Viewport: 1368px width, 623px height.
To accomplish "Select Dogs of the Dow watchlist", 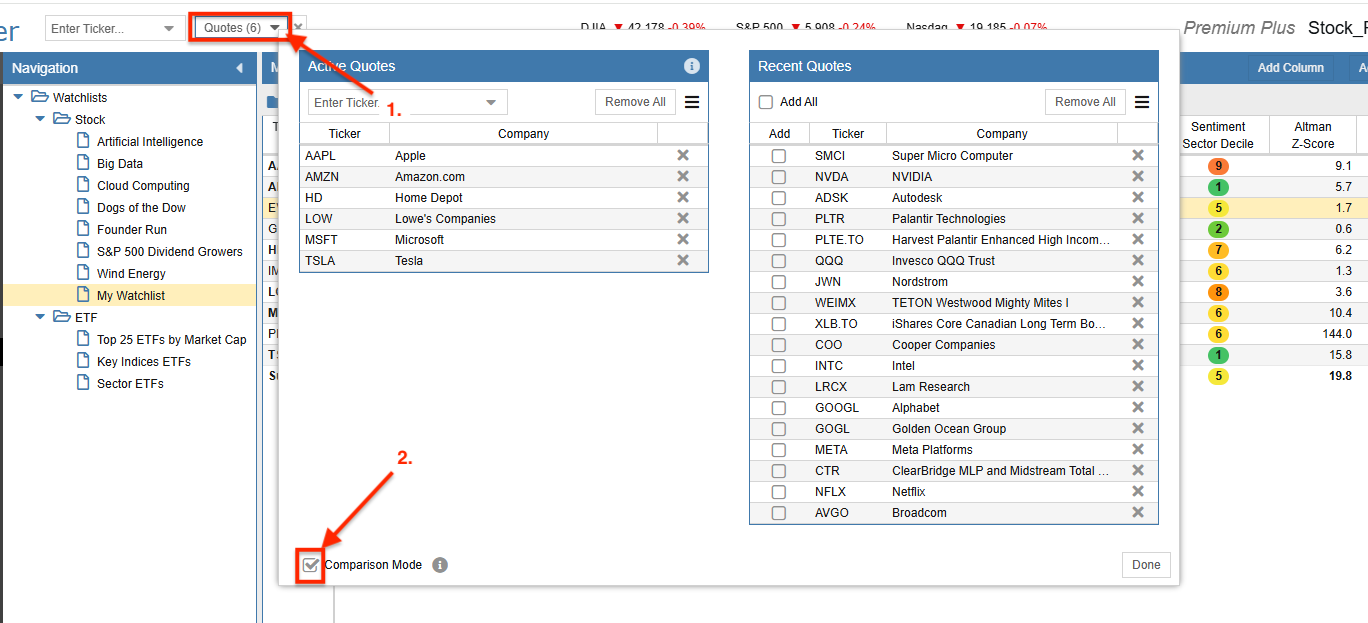I will tap(141, 207).
